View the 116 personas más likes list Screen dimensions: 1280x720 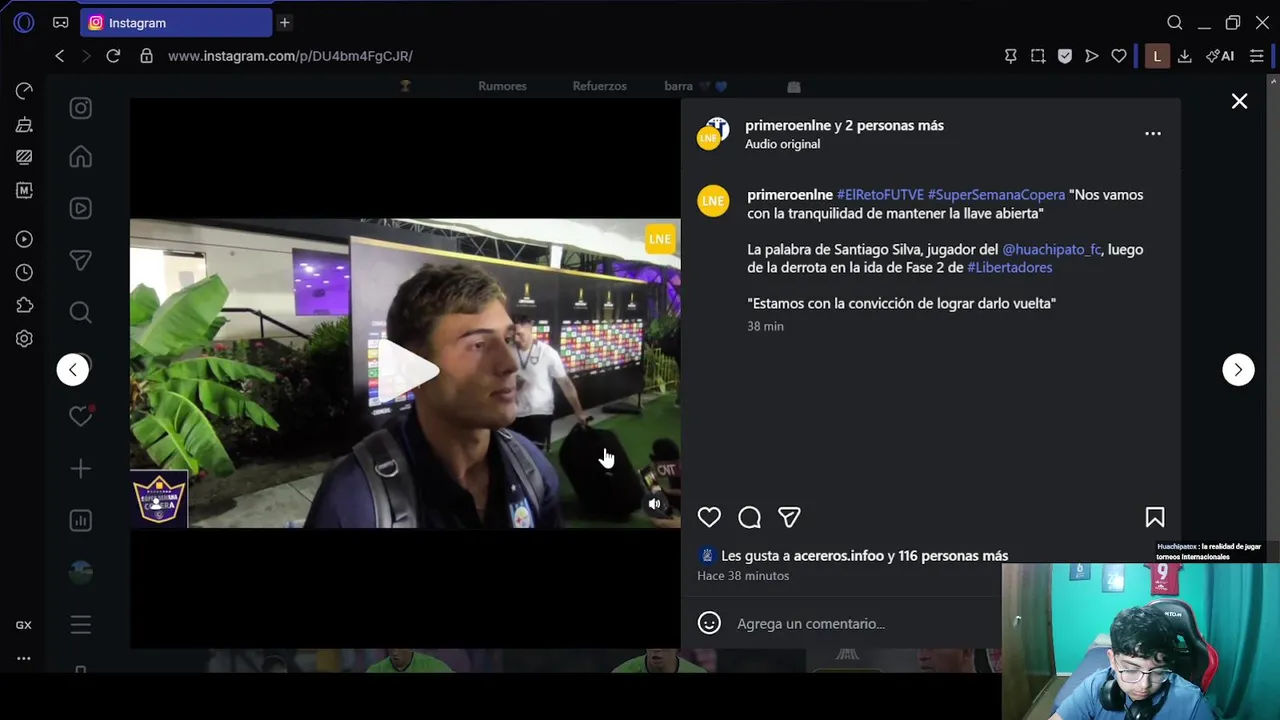[x=953, y=556]
